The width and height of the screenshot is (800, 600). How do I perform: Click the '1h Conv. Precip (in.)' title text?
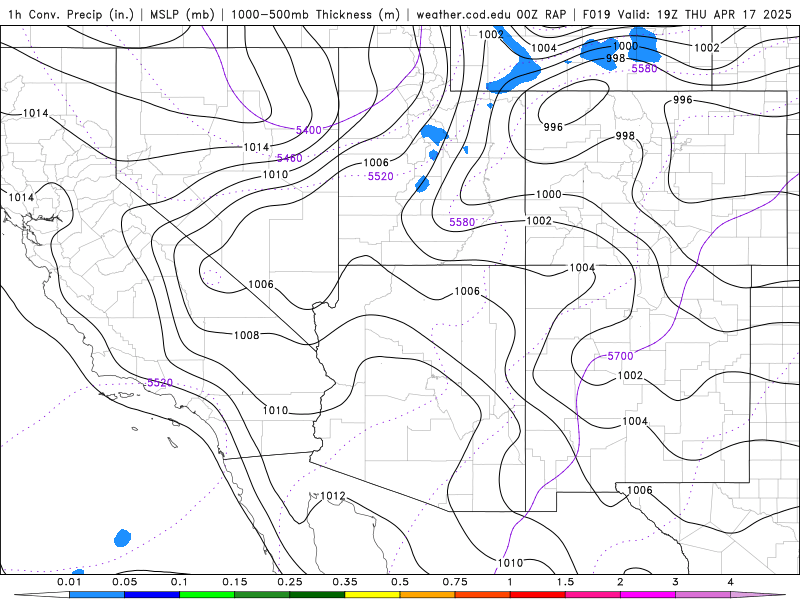pyautogui.click(x=70, y=14)
